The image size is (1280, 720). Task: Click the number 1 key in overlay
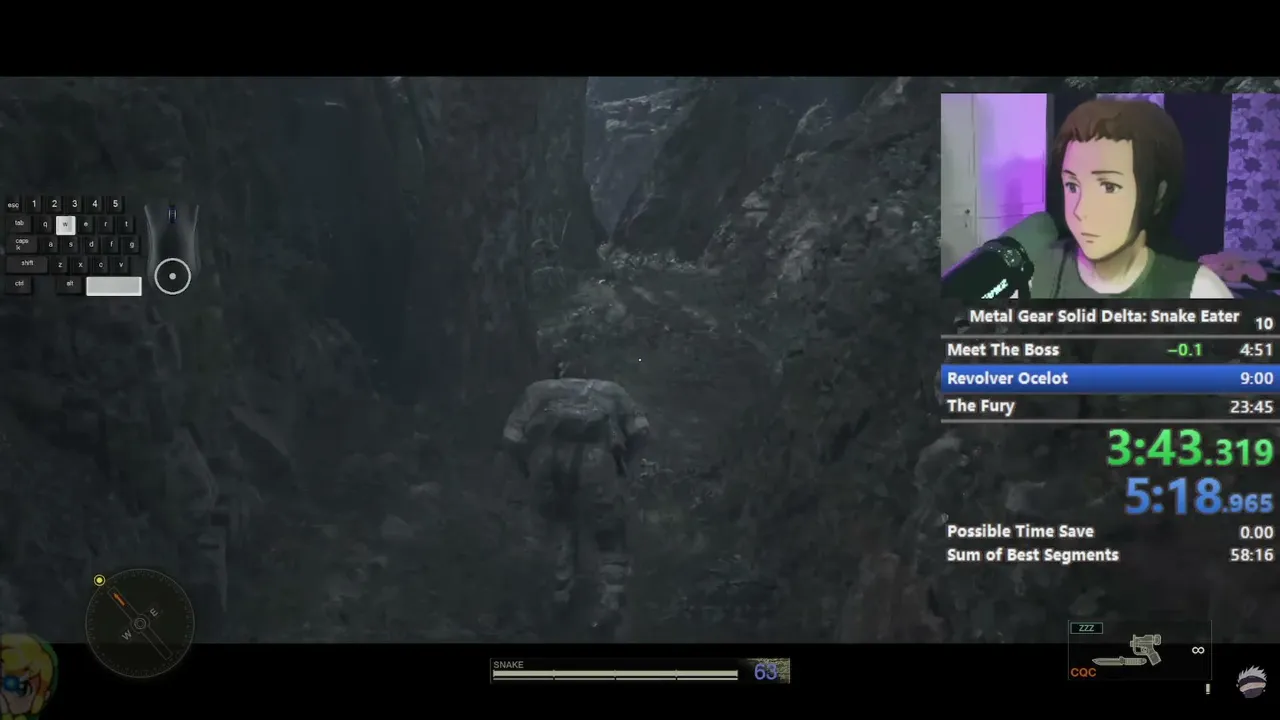point(34,204)
